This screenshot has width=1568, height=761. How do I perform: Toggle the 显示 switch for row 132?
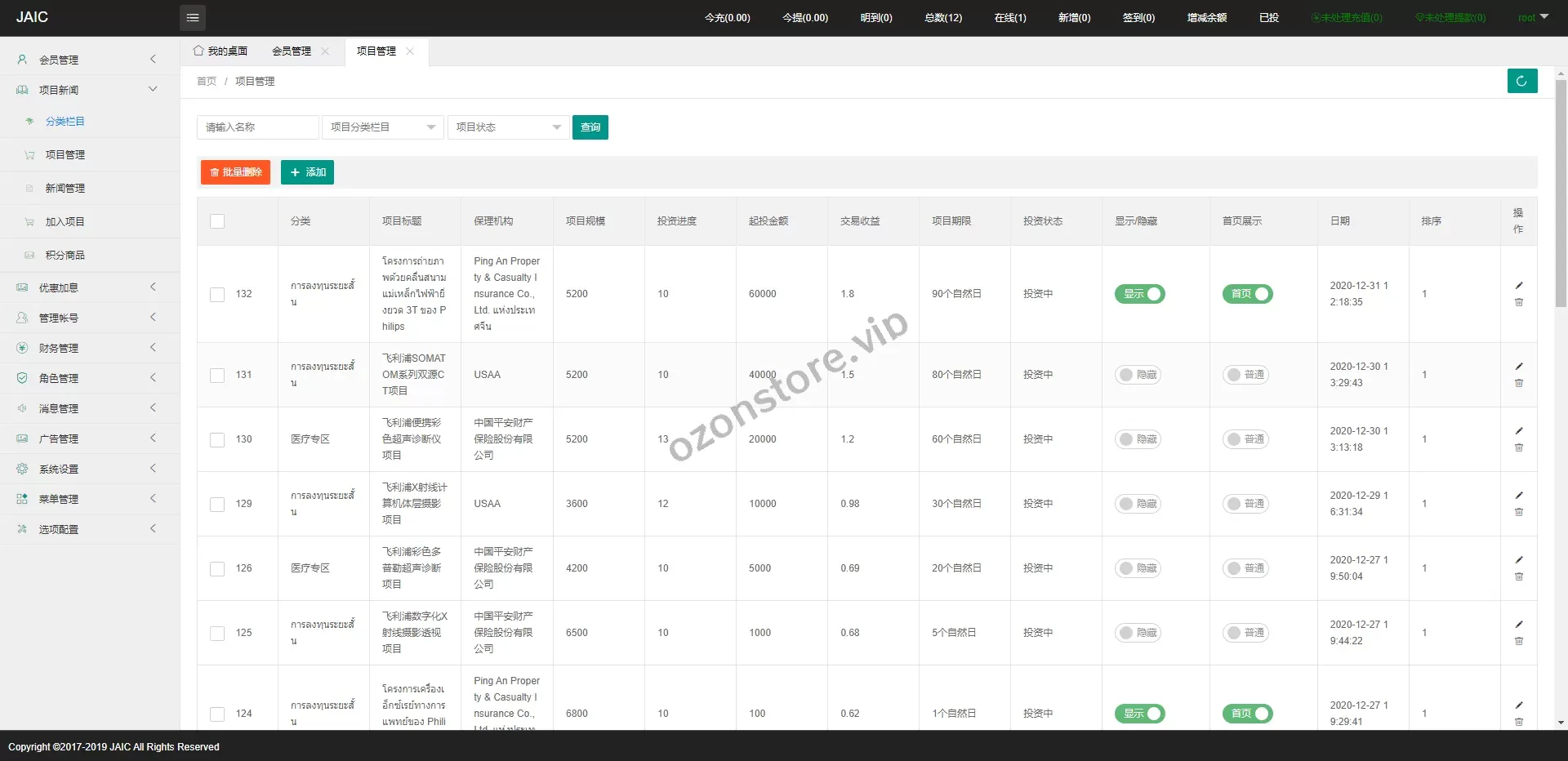click(1139, 294)
